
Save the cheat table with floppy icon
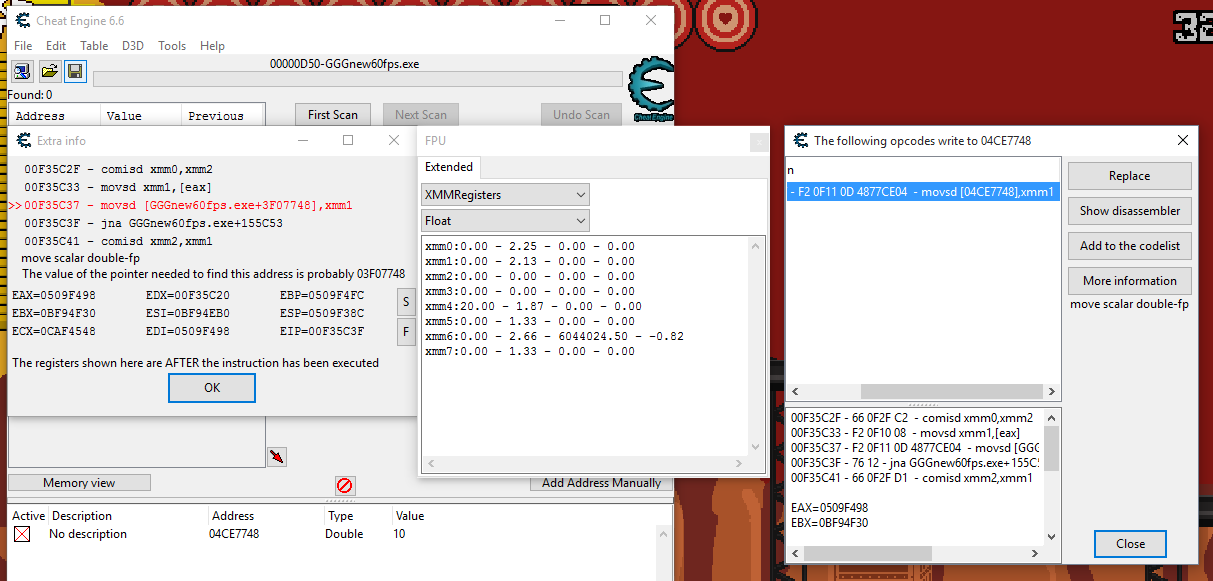click(x=74, y=70)
